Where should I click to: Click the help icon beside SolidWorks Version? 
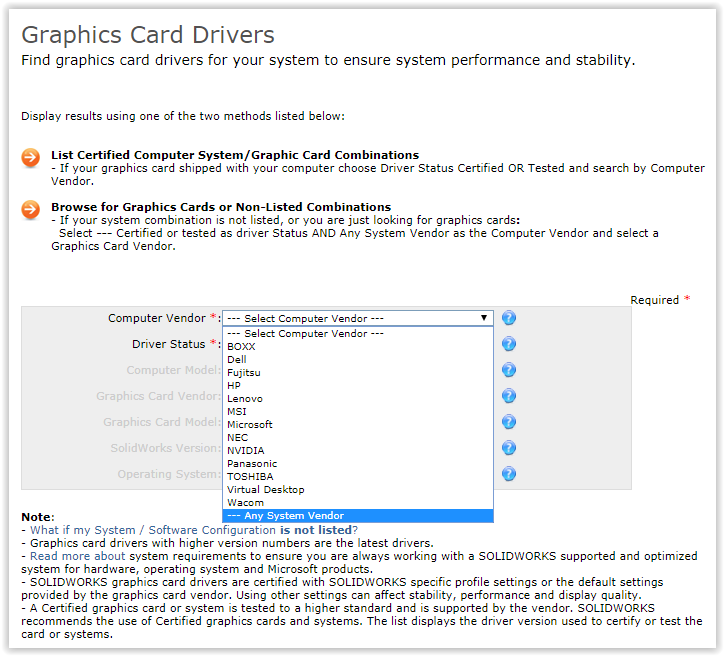coord(509,448)
